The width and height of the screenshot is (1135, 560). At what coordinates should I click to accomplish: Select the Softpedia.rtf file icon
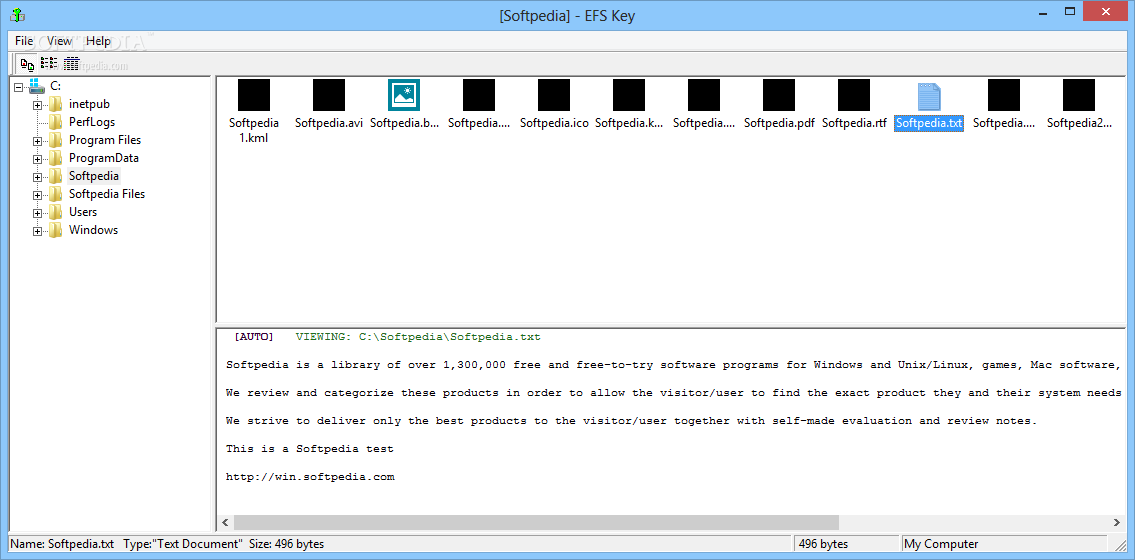click(x=854, y=96)
